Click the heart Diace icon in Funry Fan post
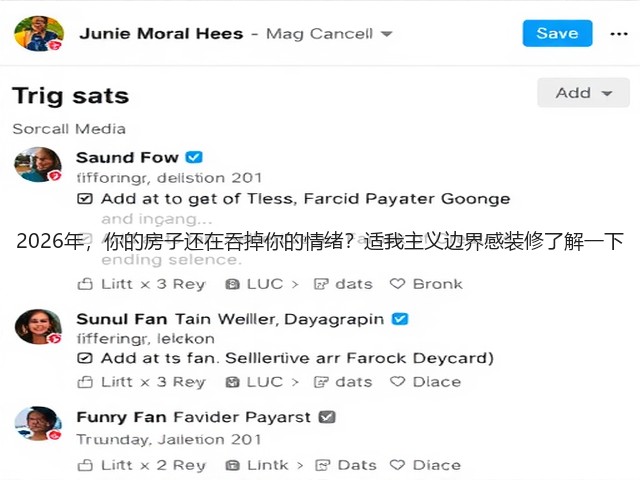640x480 pixels. click(x=397, y=464)
